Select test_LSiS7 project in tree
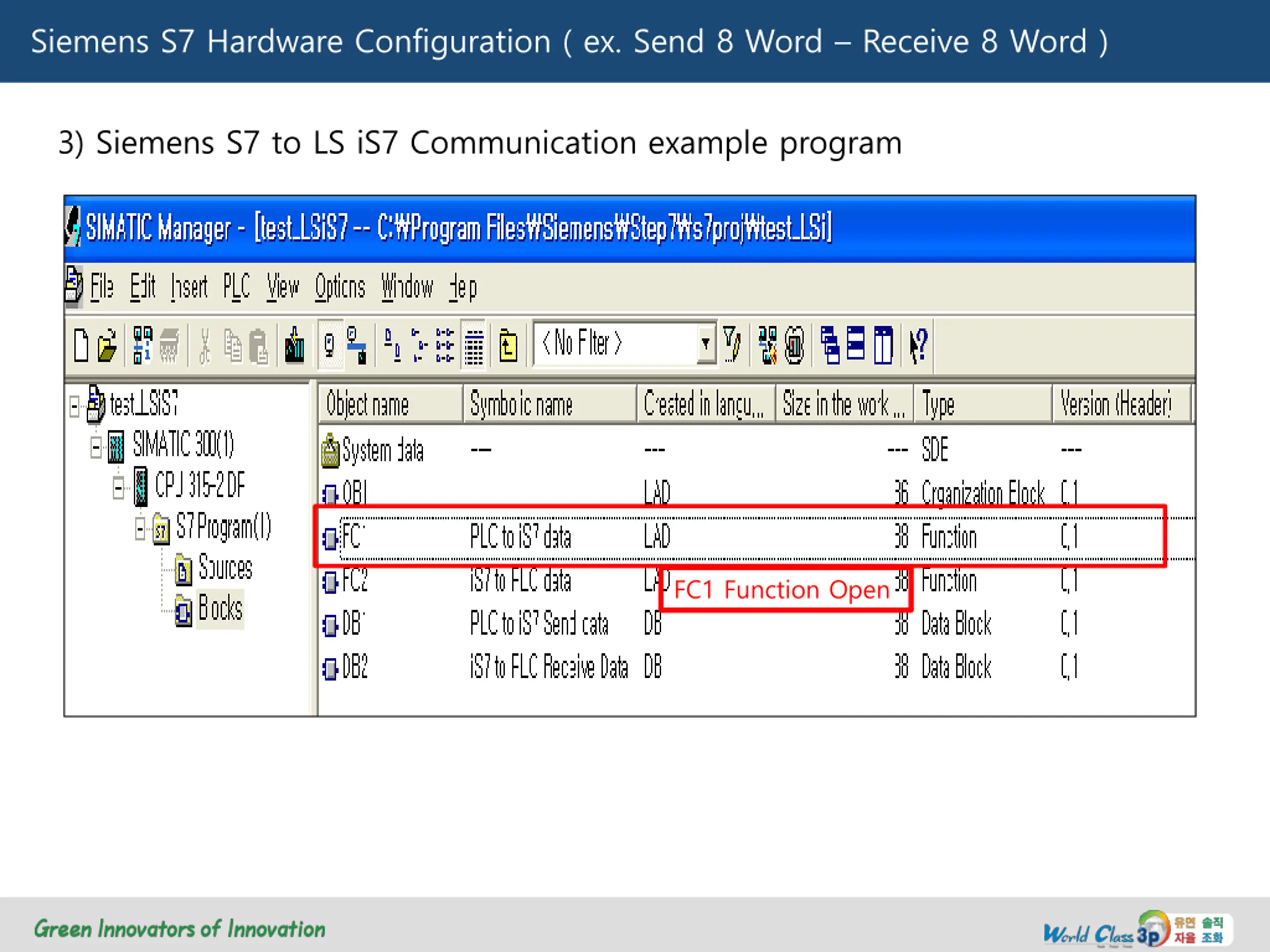 tap(144, 404)
